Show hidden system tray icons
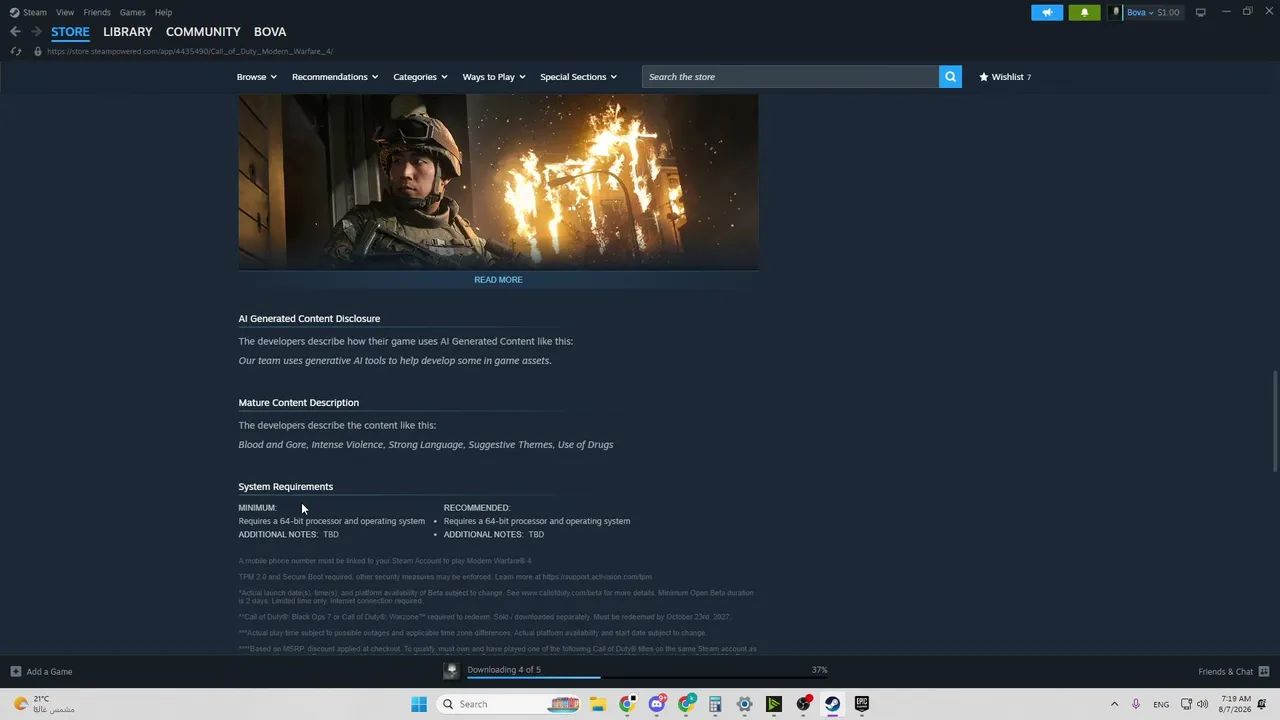The height and width of the screenshot is (720, 1280). pos(1114,704)
